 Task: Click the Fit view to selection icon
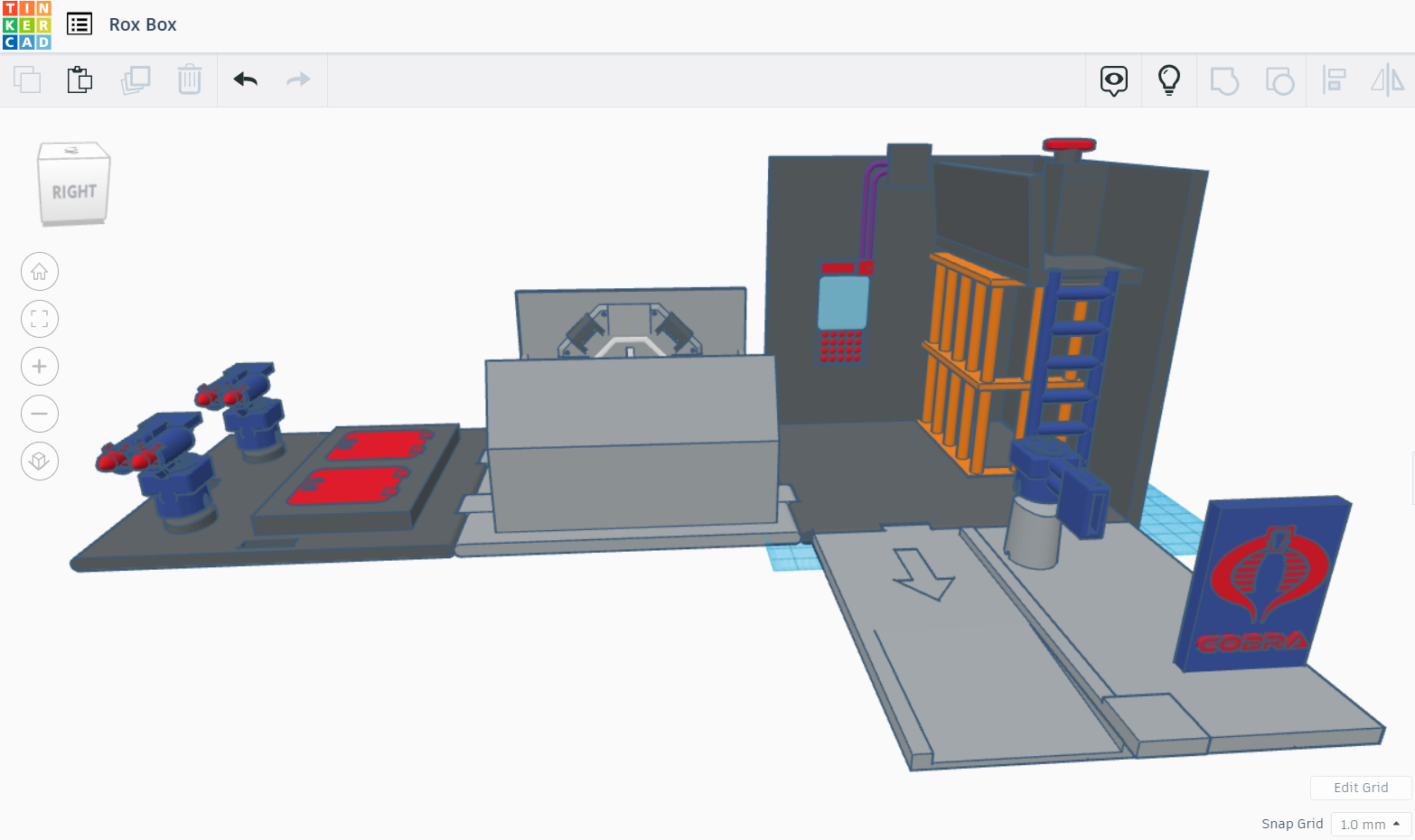pos(39,319)
